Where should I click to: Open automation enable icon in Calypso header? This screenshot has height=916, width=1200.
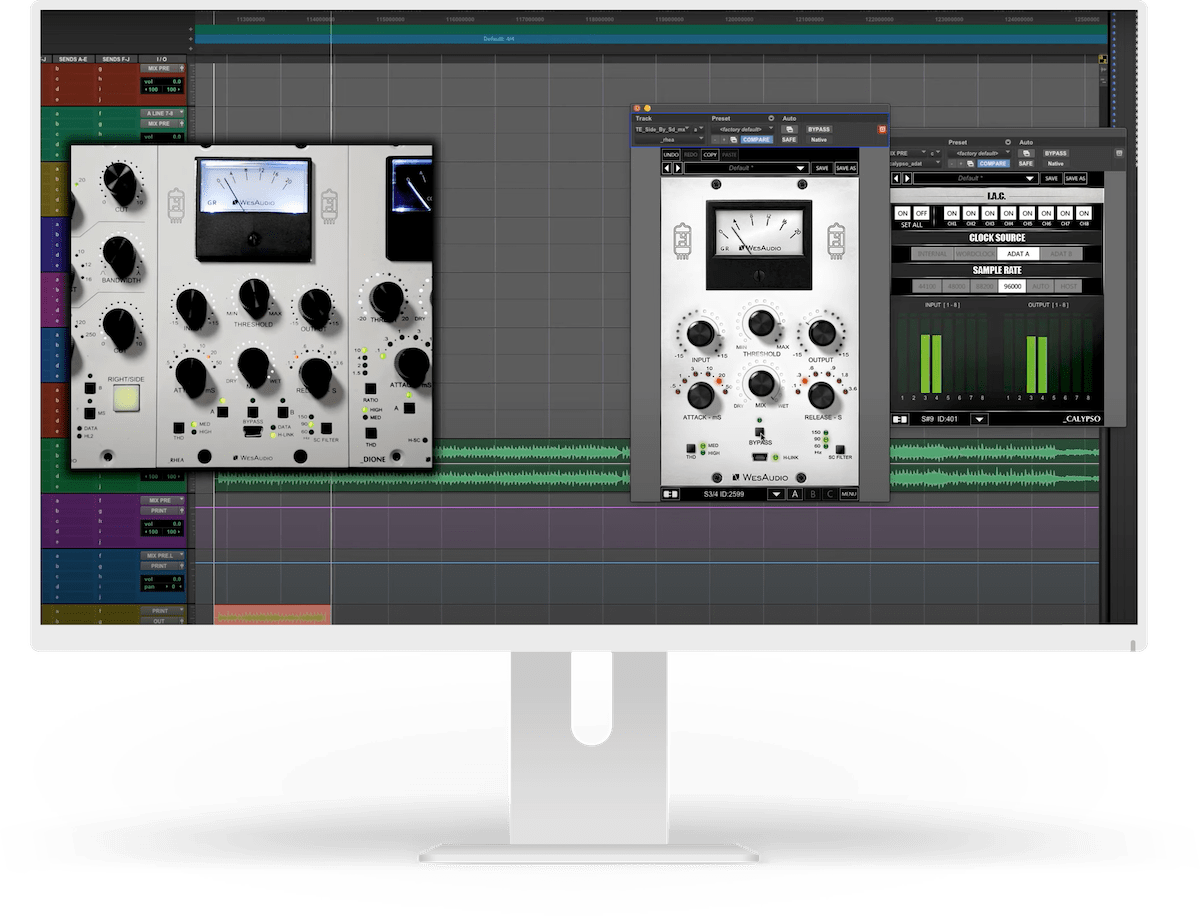tap(1025, 153)
